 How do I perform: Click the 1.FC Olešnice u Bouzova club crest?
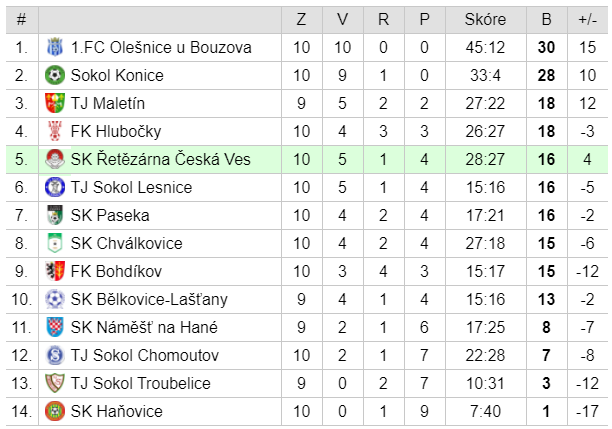tap(55, 47)
